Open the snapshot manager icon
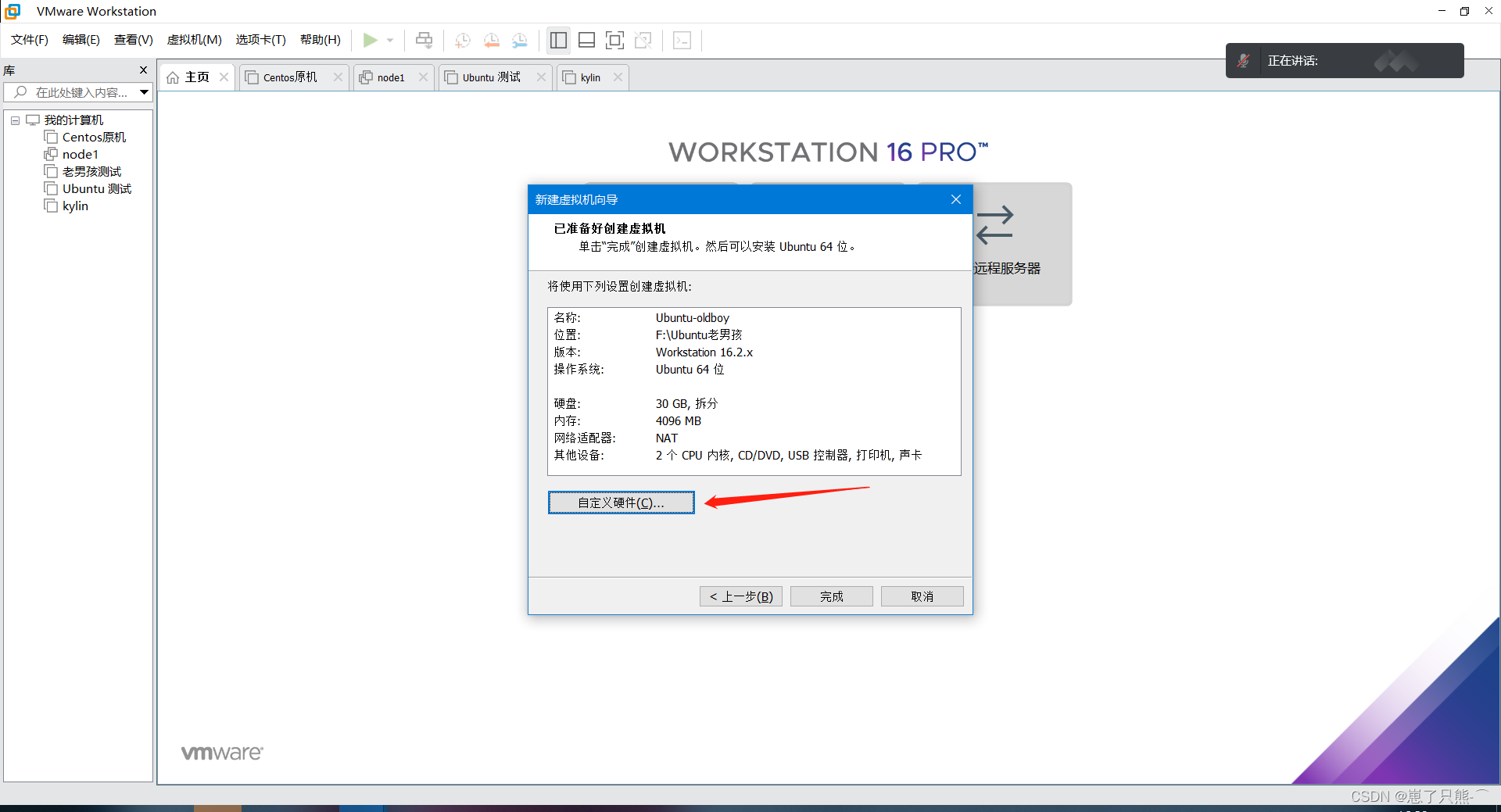 pyautogui.click(x=520, y=40)
